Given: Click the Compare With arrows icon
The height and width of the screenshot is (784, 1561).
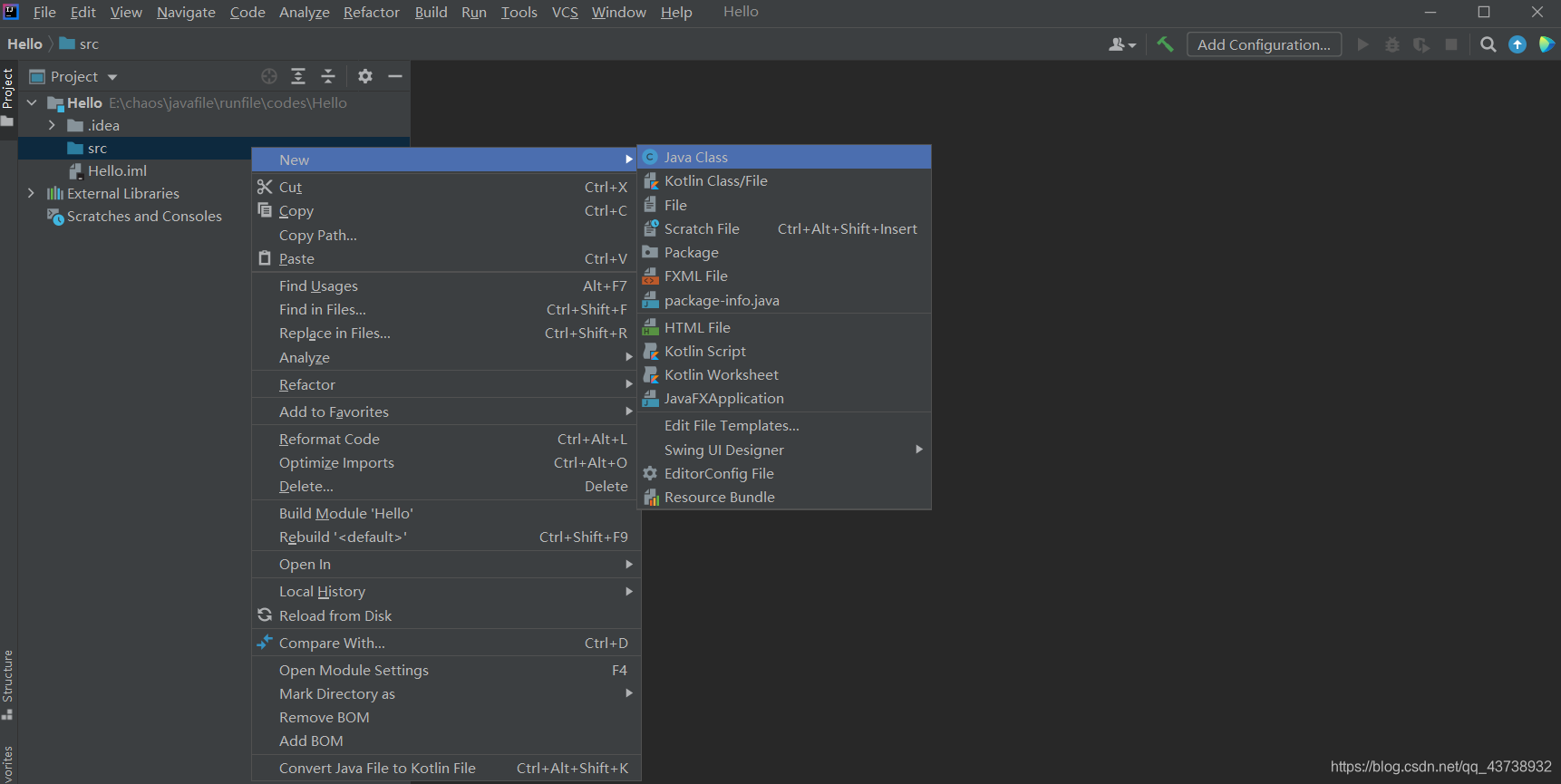Looking at the screenshot, I should coord(265,643).
